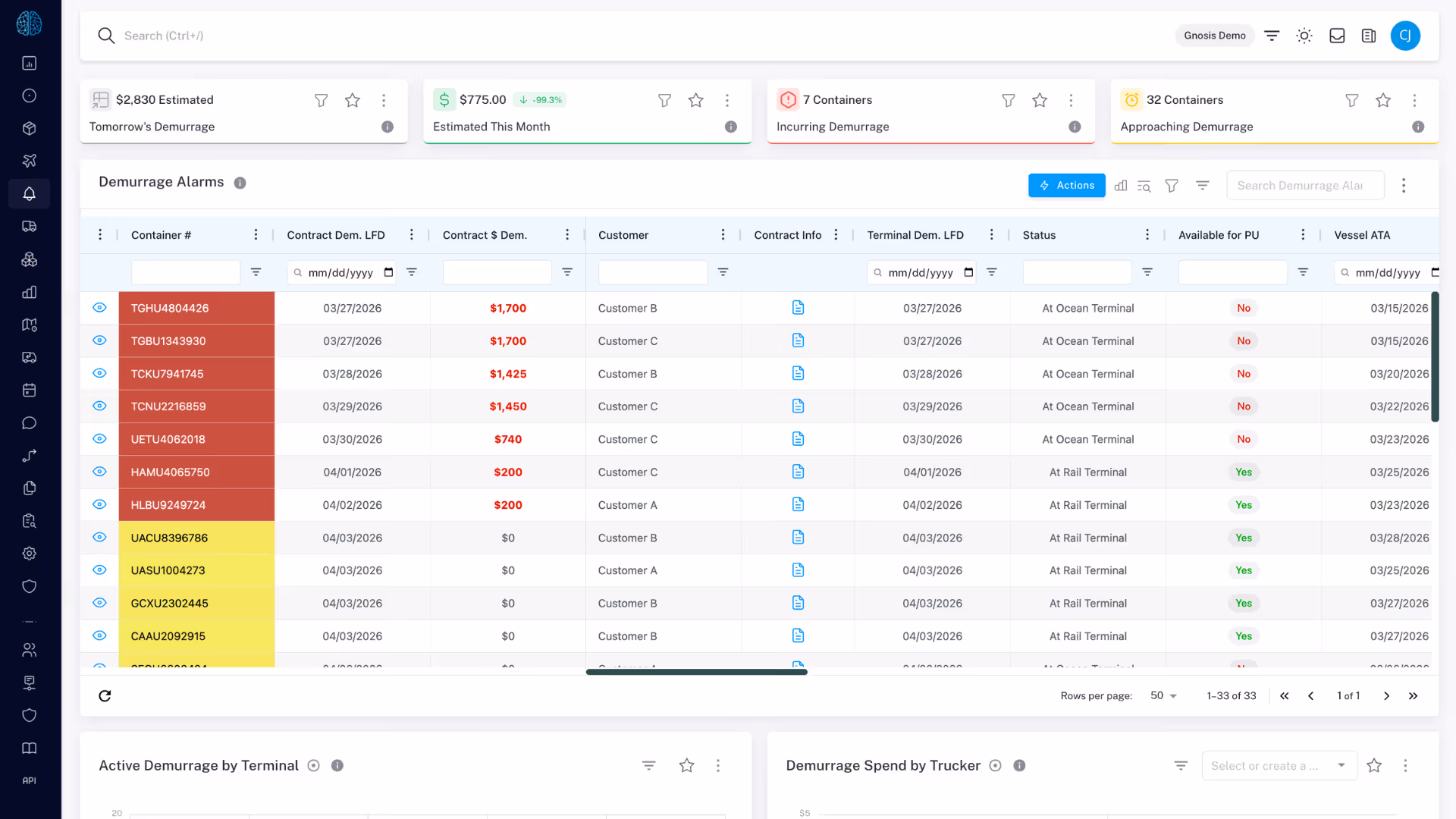Toggle eye icon for HLBU9249724 row
The image size is (1456, 819).
[x=99, y=504]
